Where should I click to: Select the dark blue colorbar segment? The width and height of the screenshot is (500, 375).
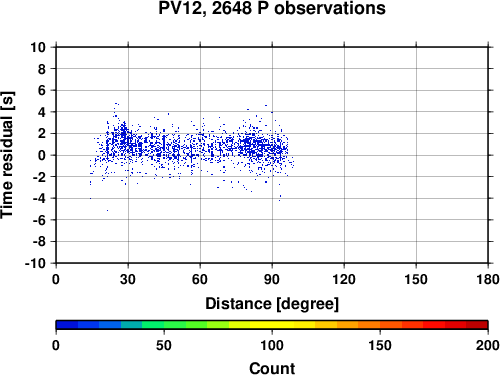click(67, 325)
